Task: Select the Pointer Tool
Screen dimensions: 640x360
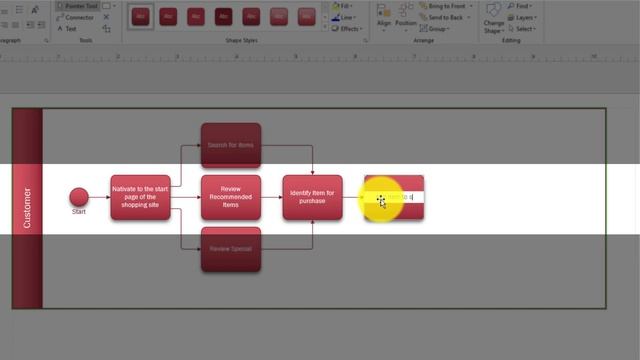Action: coord(77,6)
